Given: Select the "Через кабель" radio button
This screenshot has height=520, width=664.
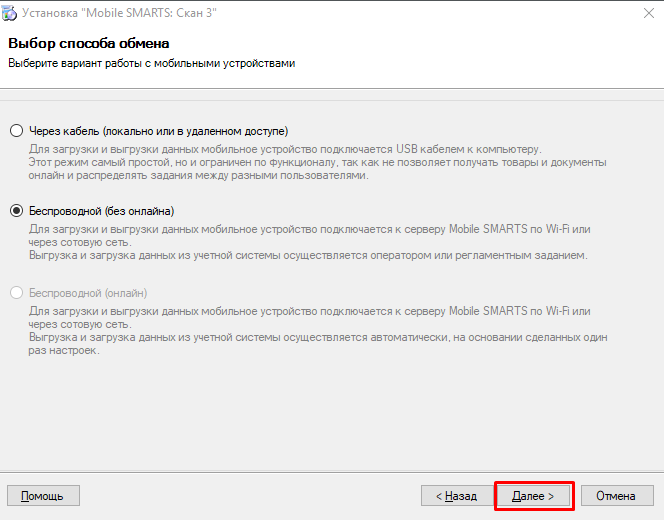Looking at the screenshot, I should pyautogui.click(x=17, y=131).
